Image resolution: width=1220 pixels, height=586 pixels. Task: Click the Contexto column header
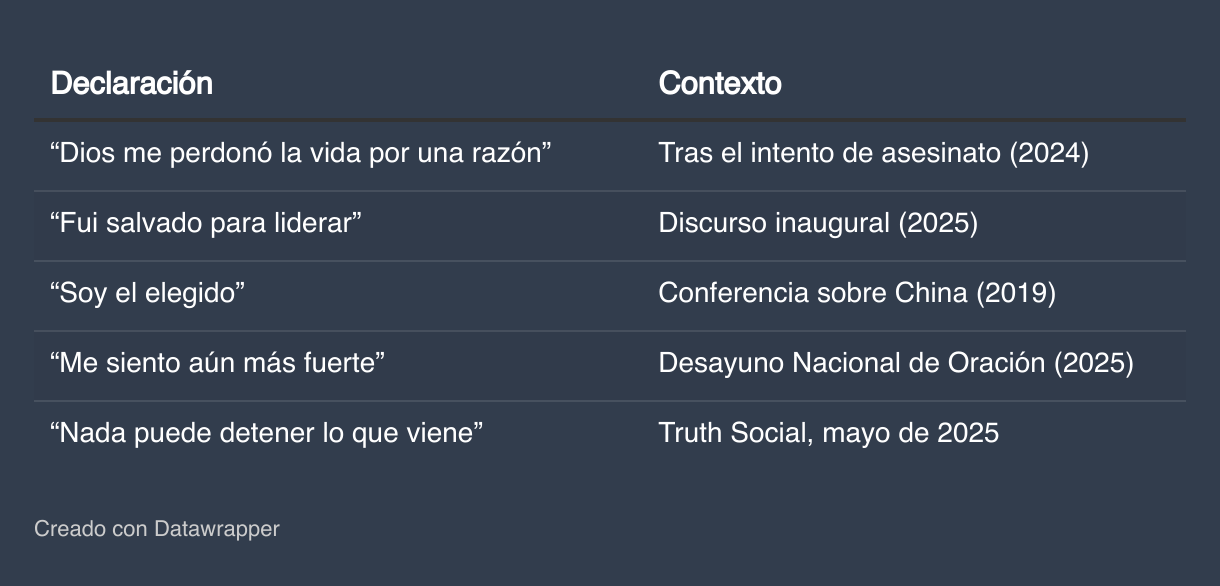tap(719, 83)
